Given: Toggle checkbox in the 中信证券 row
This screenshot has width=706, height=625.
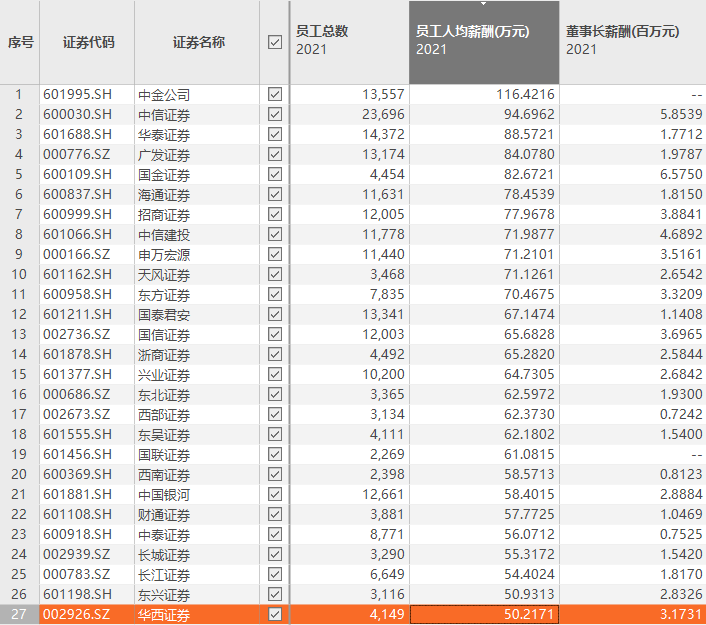Looking at the screenshot, I should pos(275,114).
